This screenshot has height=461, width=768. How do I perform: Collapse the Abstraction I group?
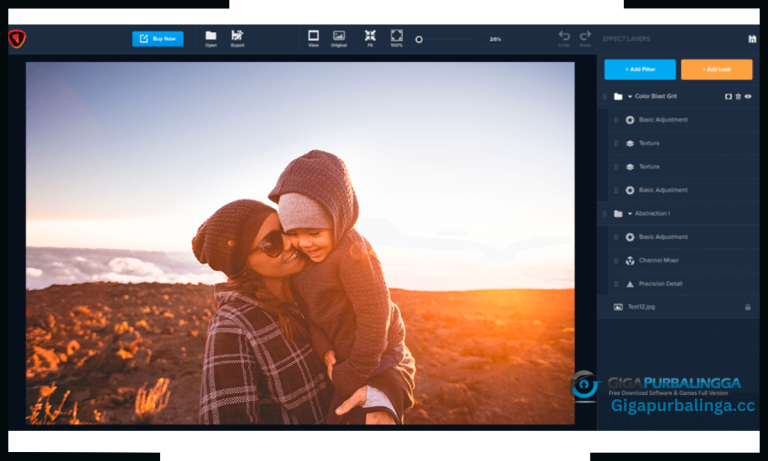(630, 214)
